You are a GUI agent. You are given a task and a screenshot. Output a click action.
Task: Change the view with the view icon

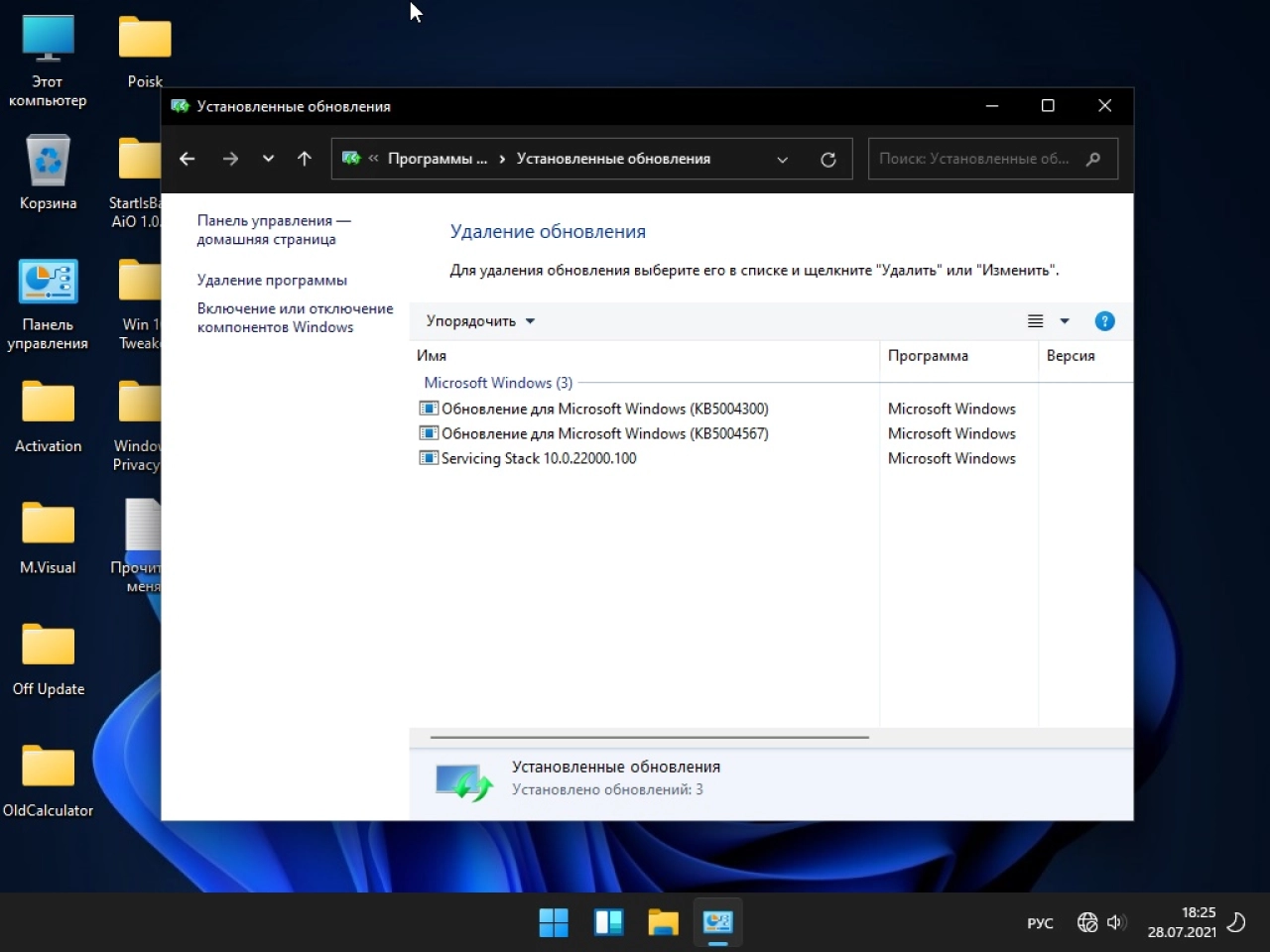pyautogui.click(x=1036, y=321)
